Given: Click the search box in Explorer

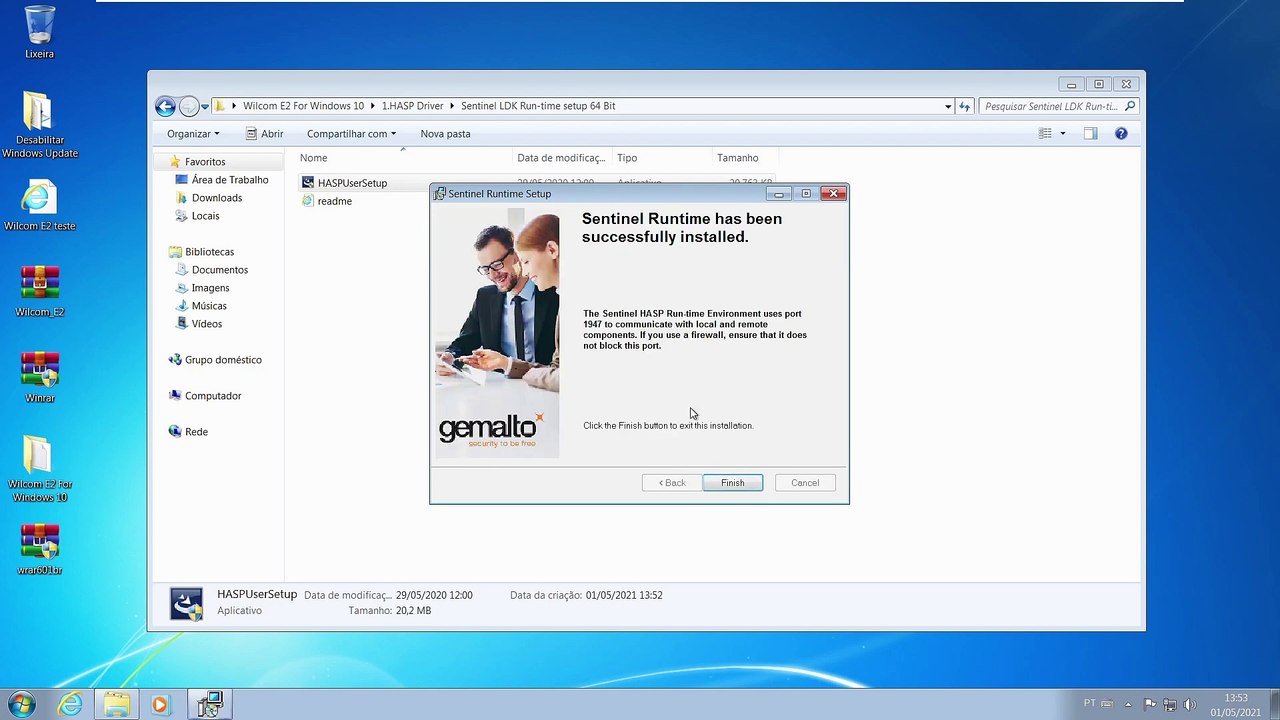Looking at the screenshot, I should pyautogui.click(x=1058, y=106).
